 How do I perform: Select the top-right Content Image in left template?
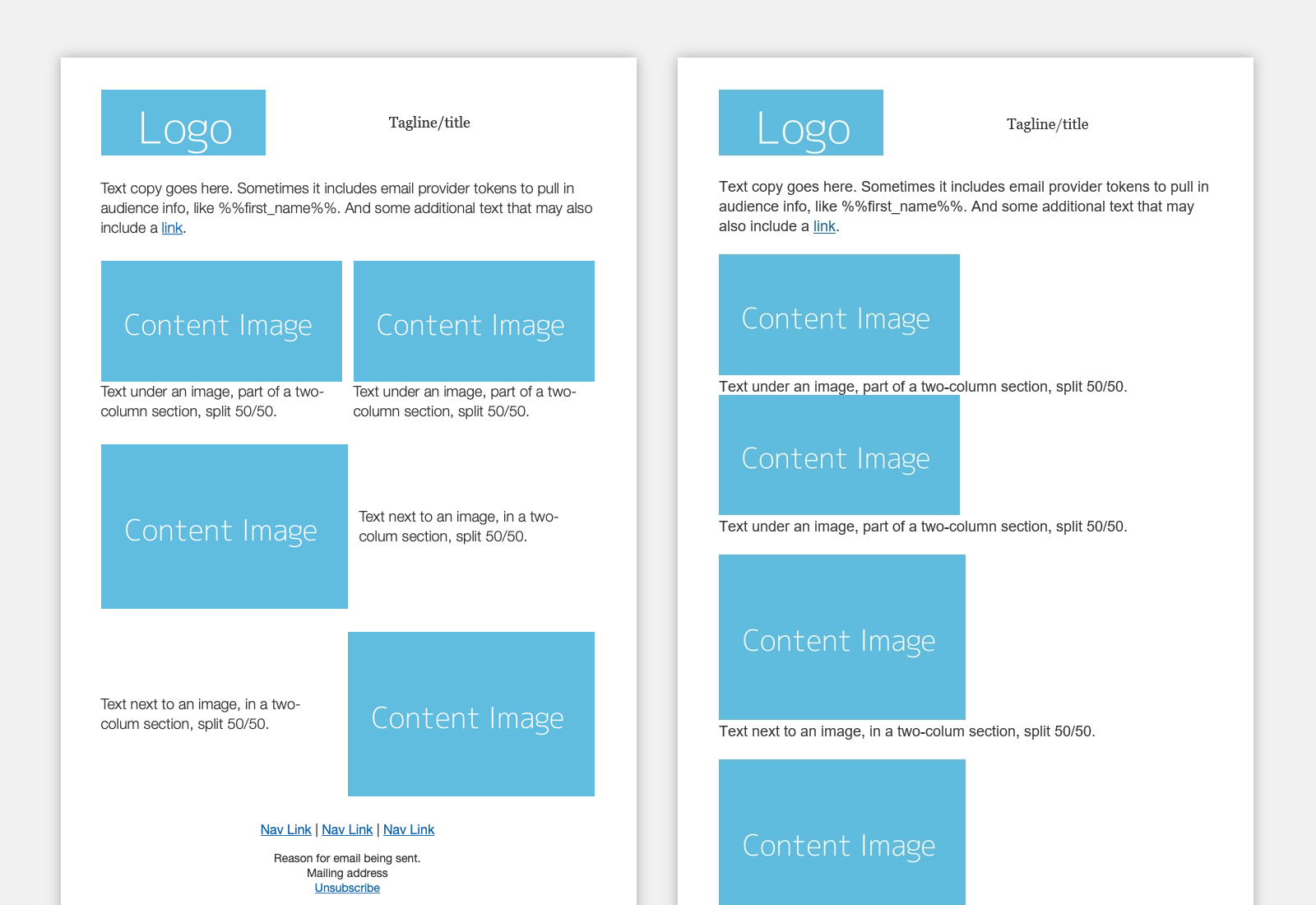pos(473,321)
